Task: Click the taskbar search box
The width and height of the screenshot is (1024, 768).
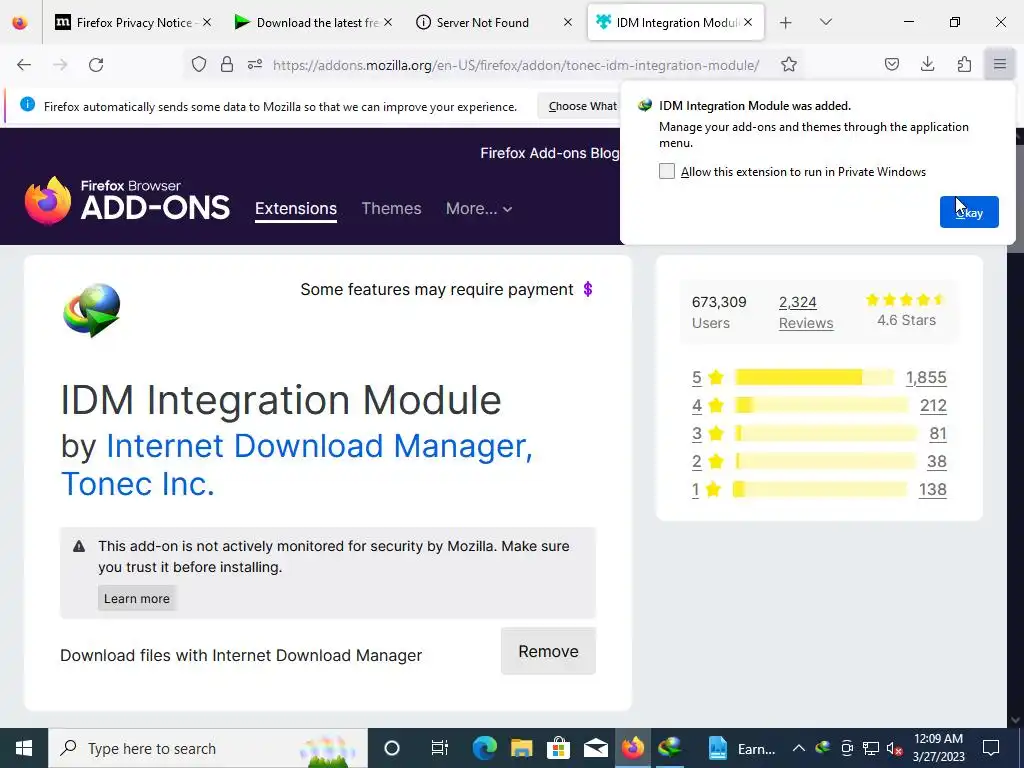Action: (x=208, y=748)
